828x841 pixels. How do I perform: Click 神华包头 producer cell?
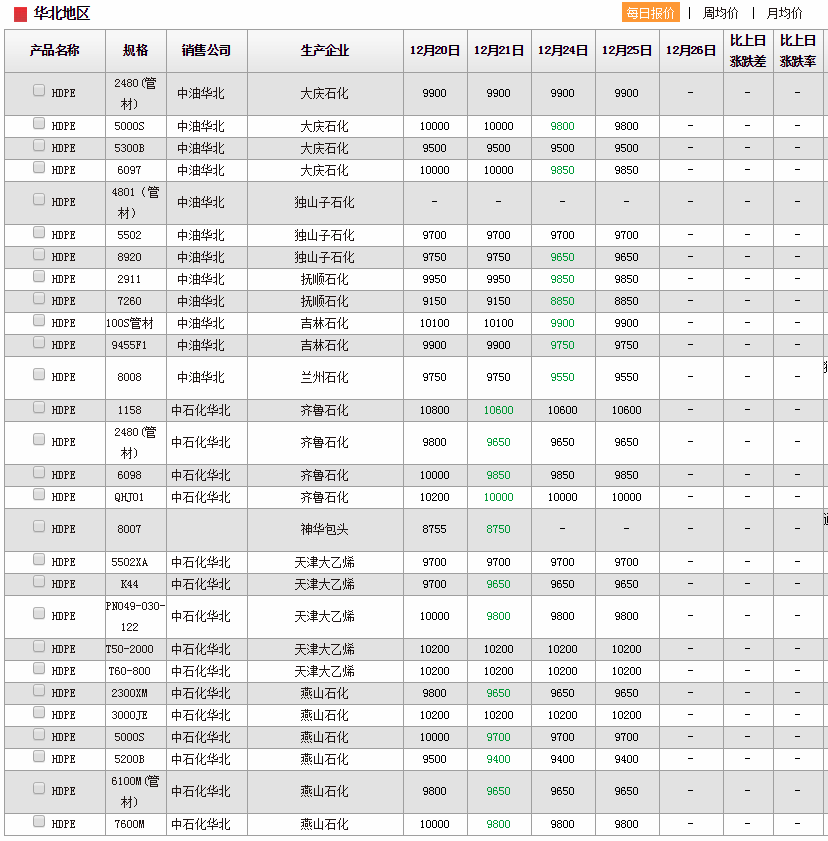click(324, 529)
